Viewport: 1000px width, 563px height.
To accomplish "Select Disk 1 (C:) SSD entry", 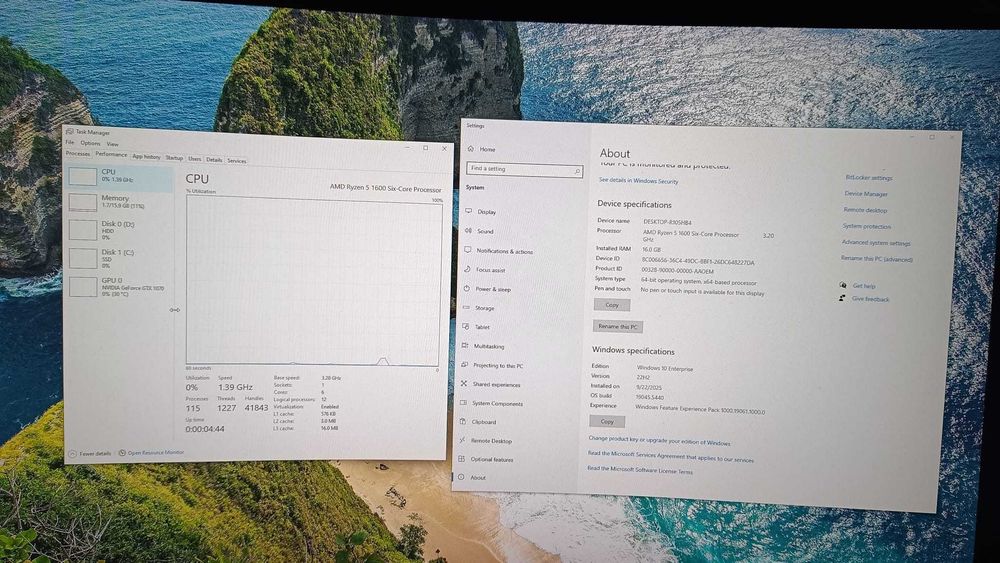I will (x=119, y=258).
